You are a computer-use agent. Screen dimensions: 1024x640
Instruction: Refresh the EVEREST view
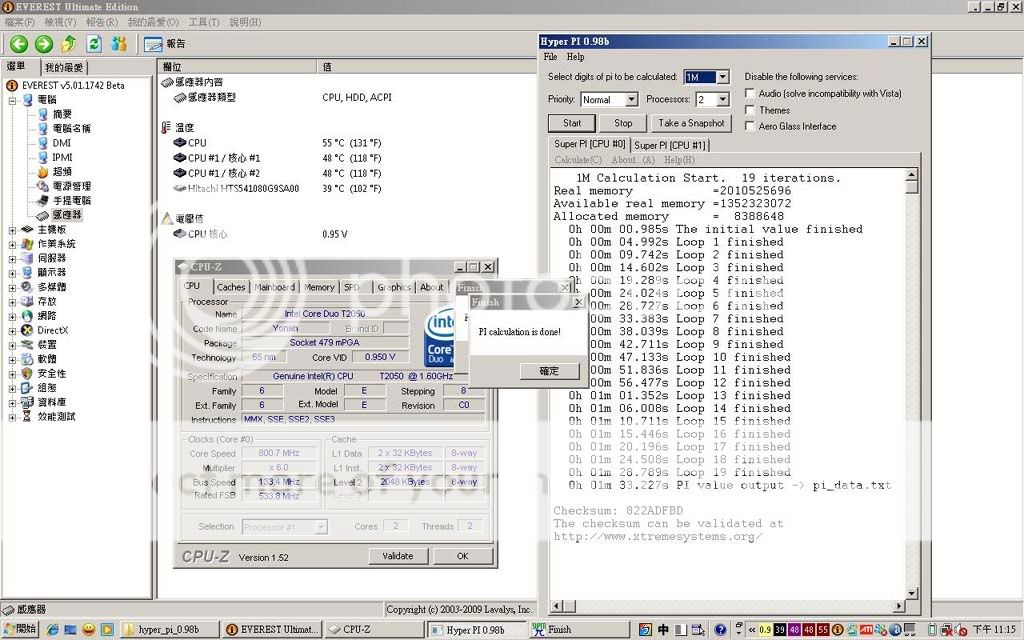click(x=94, y=44)
